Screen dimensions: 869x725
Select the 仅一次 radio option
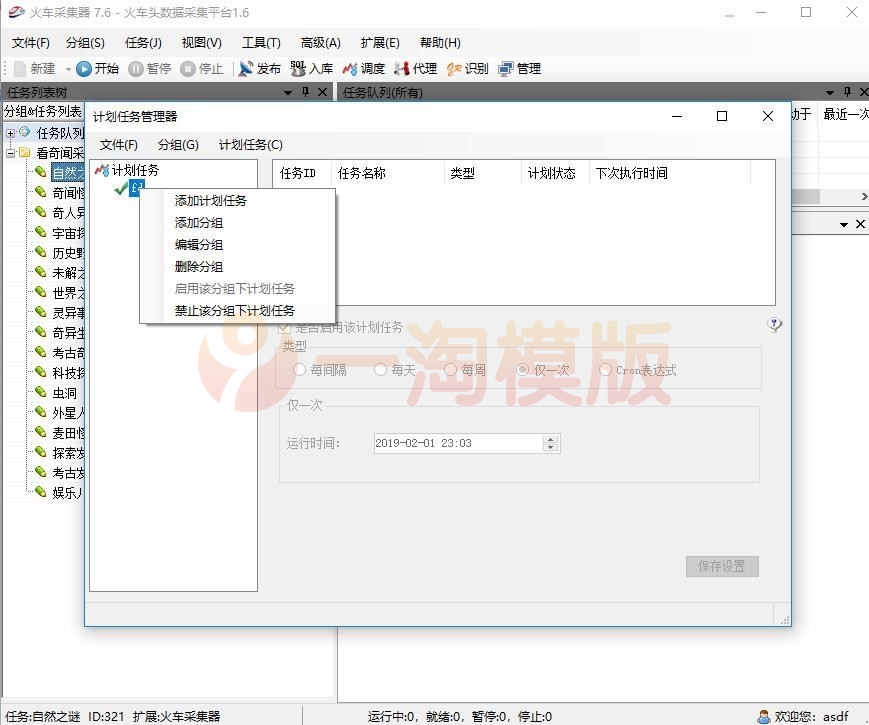tap(523, 370)
